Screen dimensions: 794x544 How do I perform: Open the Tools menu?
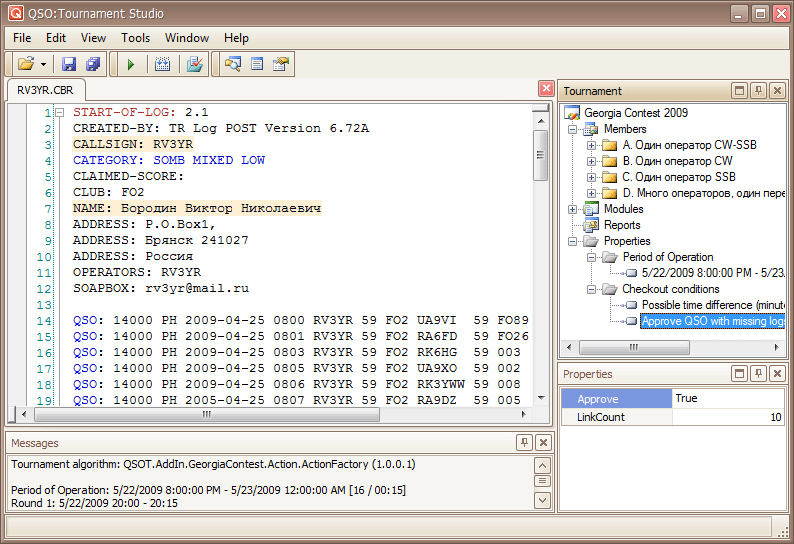coord(135,38)
